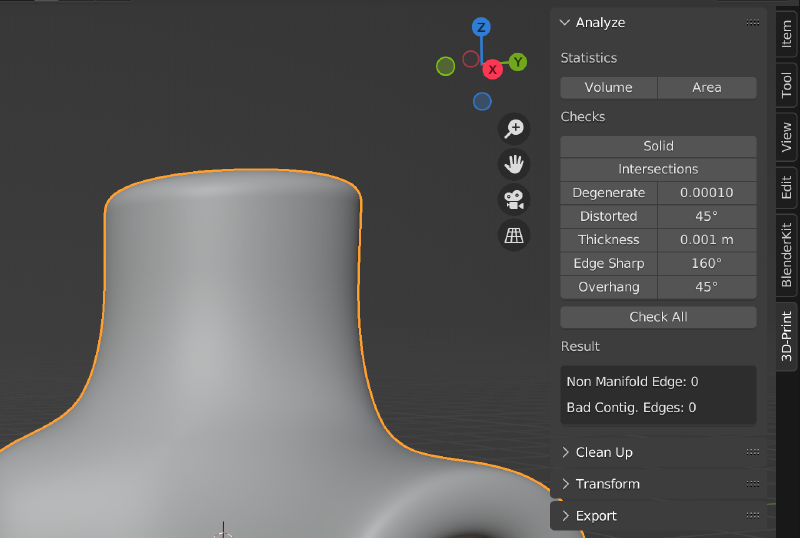The width and height of the screenshot is (800, 538).
Task: Select the Non Manifold Edge: 0 result
Action: point(632,382)
